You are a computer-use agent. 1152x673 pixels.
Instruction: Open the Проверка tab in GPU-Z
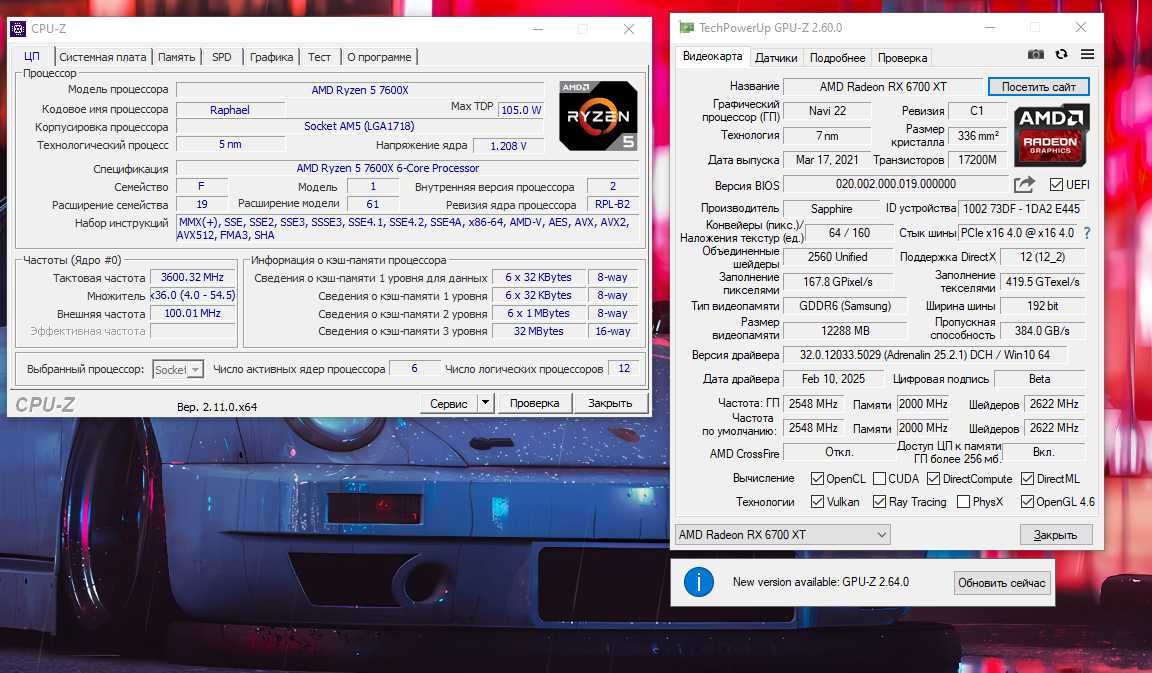pyautogui.click(x=902, y=57)
